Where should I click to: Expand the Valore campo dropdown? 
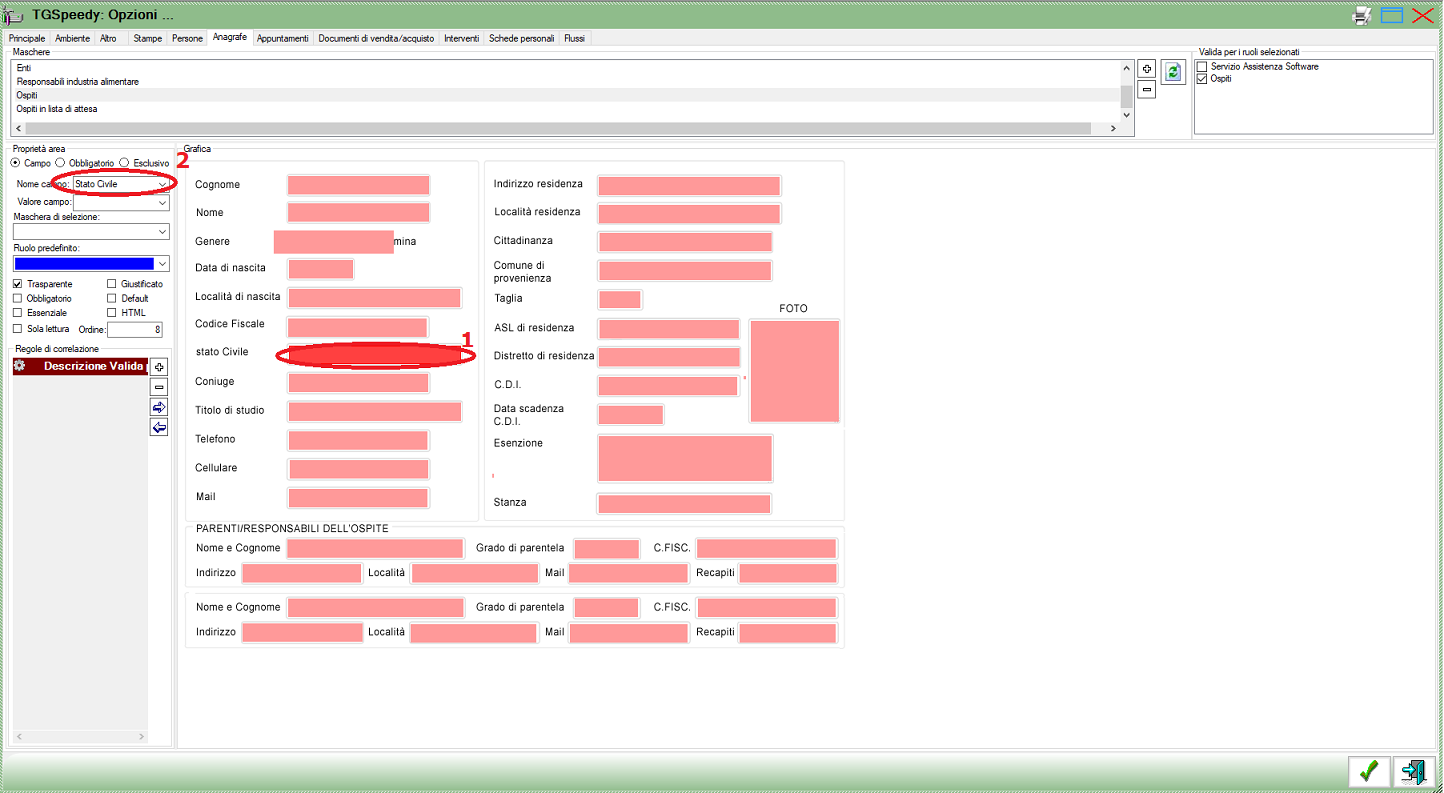162,202
